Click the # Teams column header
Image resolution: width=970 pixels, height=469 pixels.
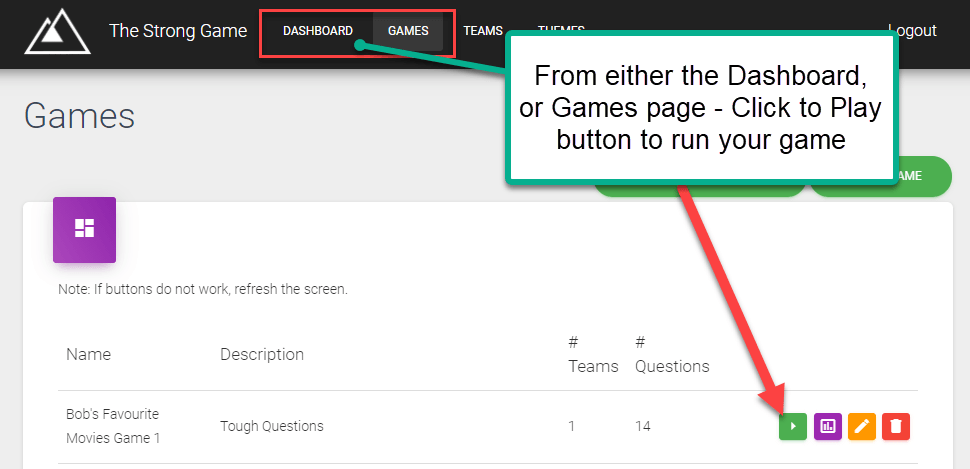click(x=593, y=354)
